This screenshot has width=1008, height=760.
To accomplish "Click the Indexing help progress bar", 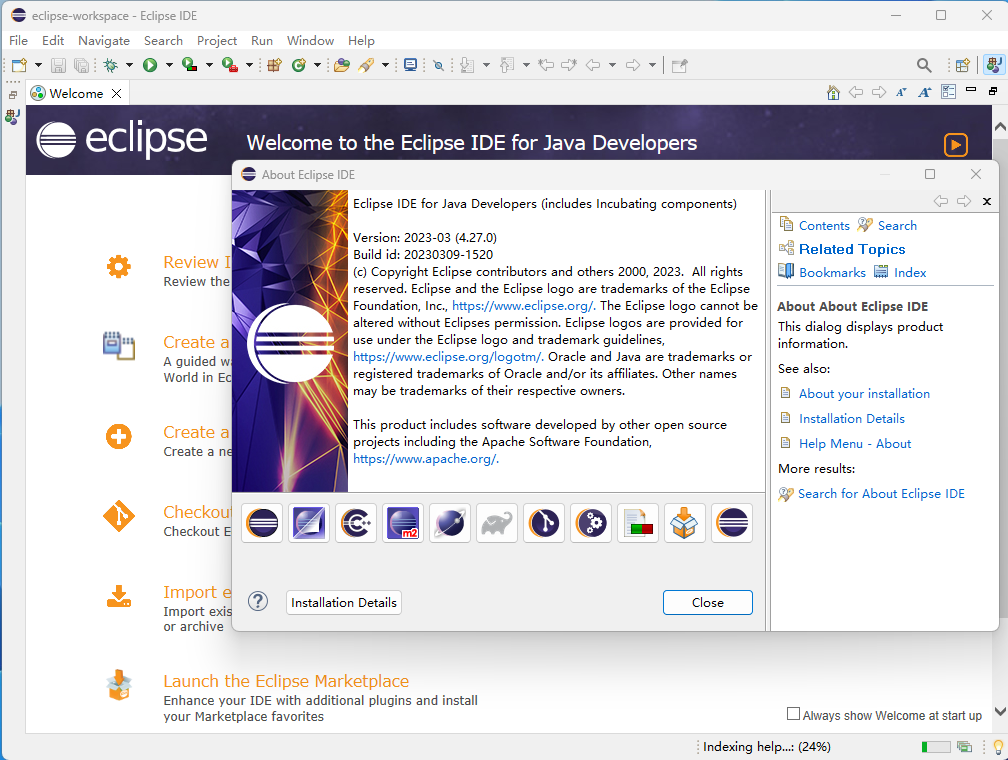I will click(935, 746).
